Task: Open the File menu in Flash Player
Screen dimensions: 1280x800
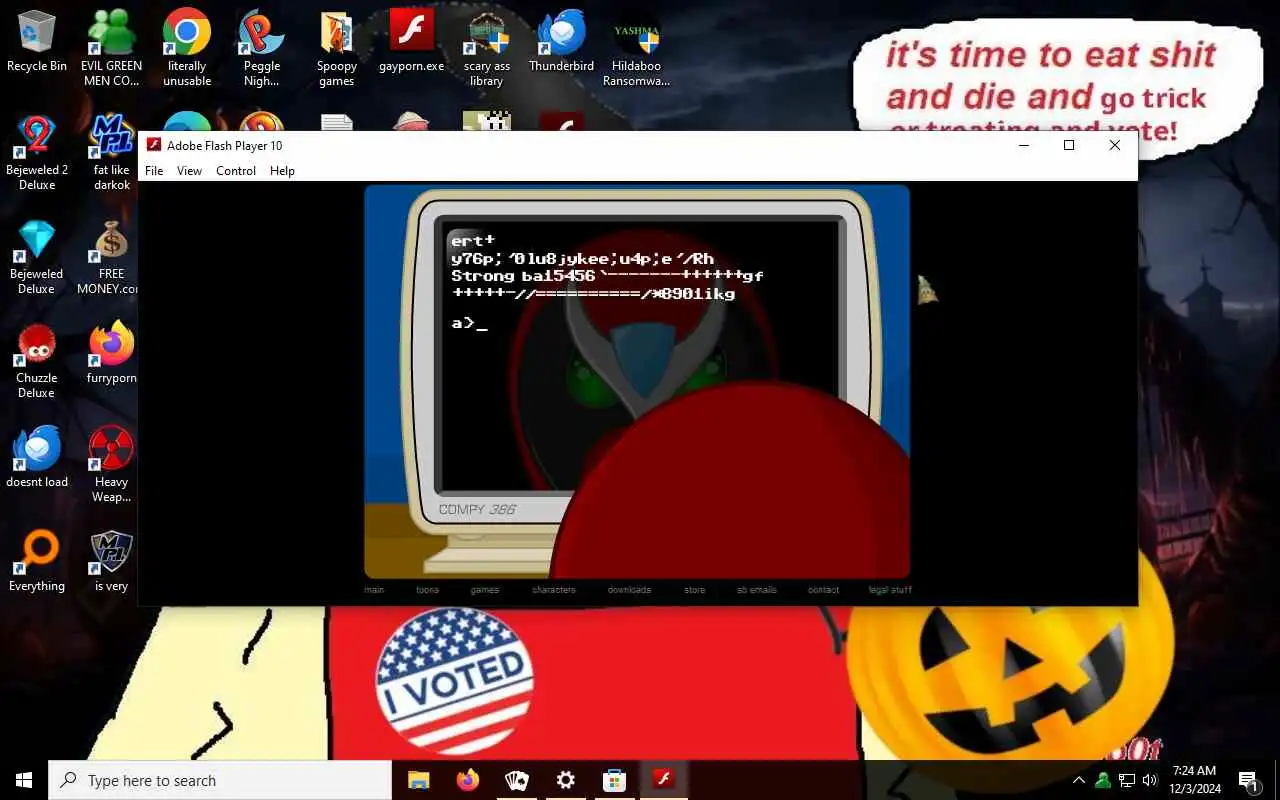Action: pyautogui.click(x=154, y=171)
